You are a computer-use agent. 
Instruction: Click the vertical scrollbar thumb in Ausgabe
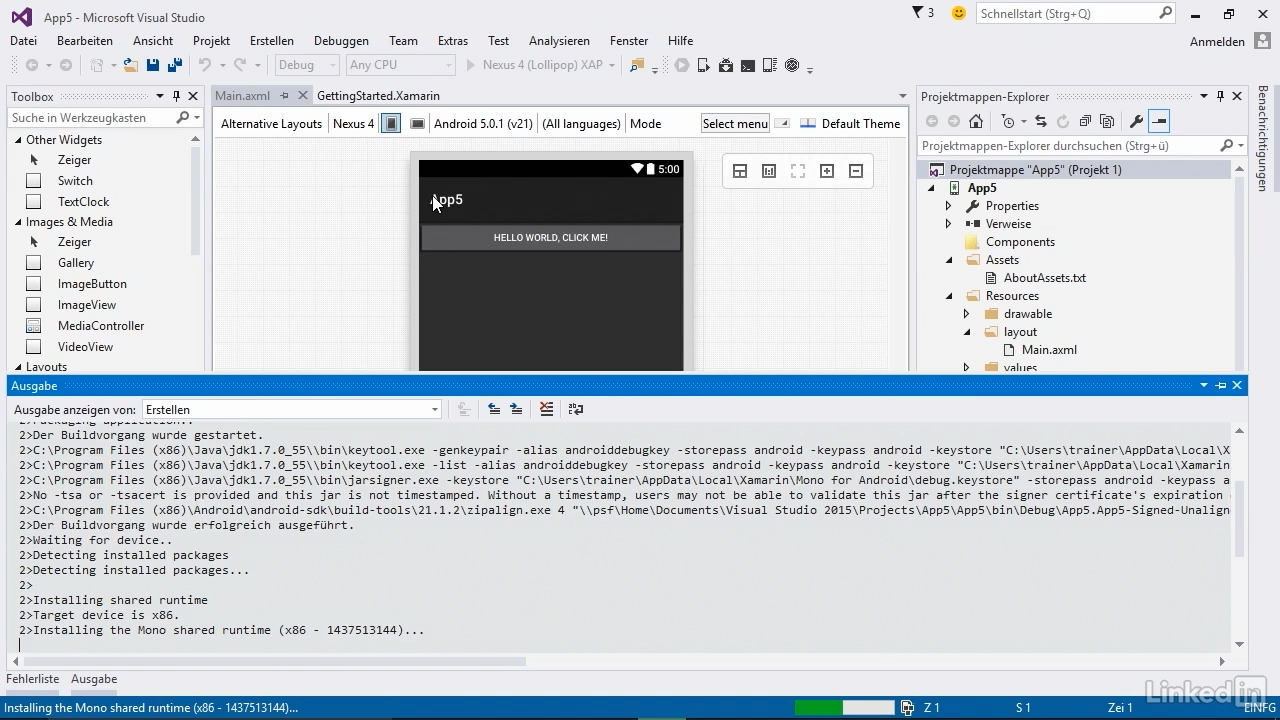tap(1240, 519)
